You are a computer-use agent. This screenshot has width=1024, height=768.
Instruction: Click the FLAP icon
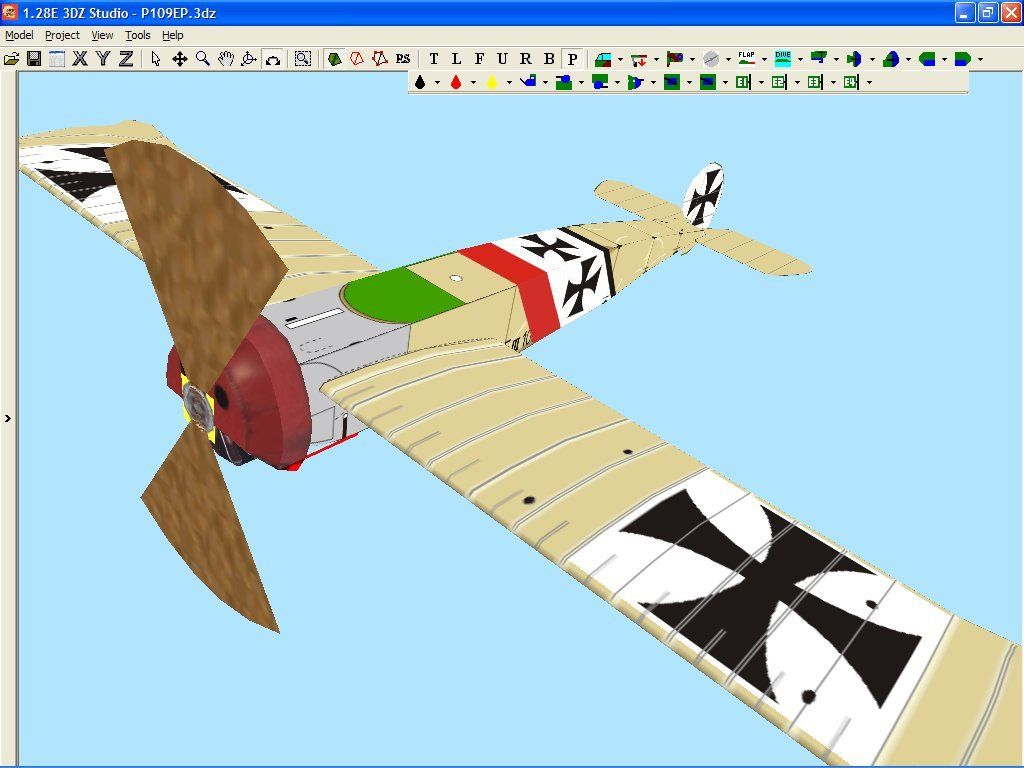click(x=746, y=59)
